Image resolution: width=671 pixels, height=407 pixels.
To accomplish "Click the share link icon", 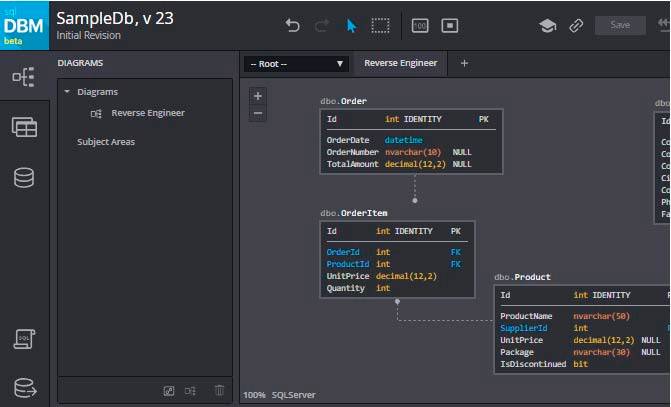I will 576,26.
